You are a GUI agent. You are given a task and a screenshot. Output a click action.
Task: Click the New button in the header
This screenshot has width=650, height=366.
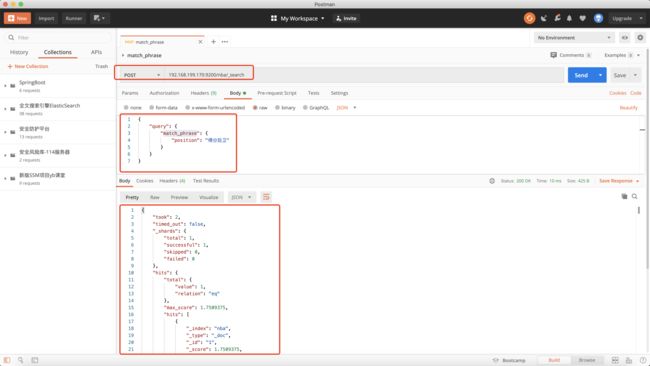point(17,18)
